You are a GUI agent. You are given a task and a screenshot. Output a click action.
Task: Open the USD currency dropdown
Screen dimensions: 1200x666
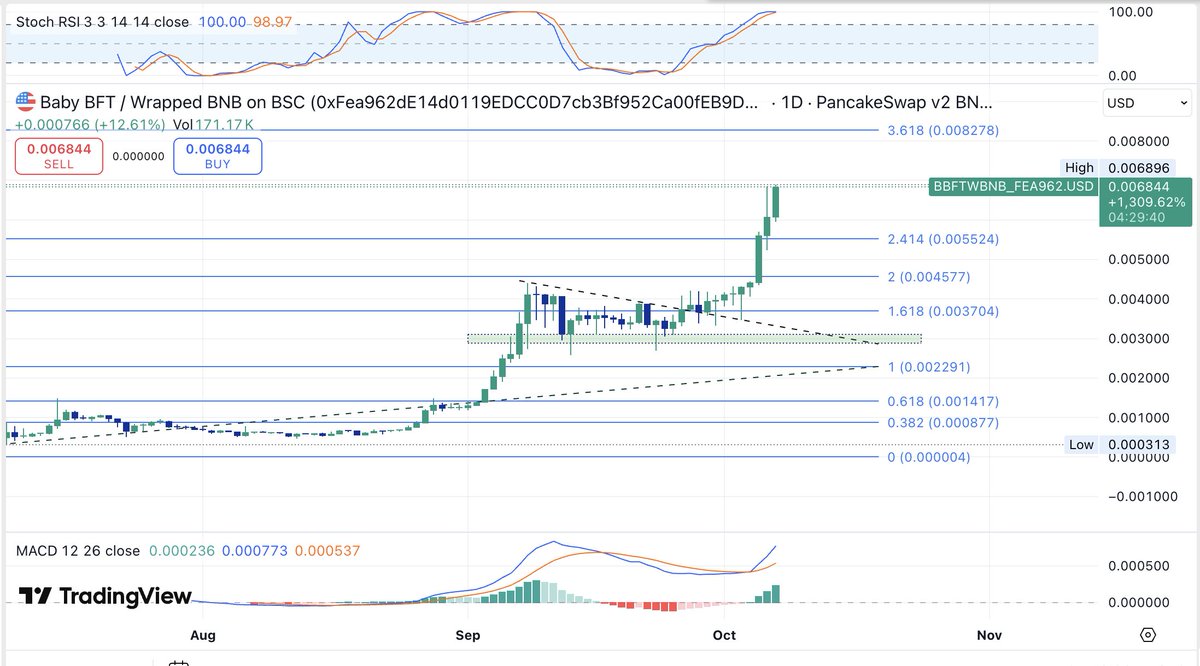[x=1147, y=103]
